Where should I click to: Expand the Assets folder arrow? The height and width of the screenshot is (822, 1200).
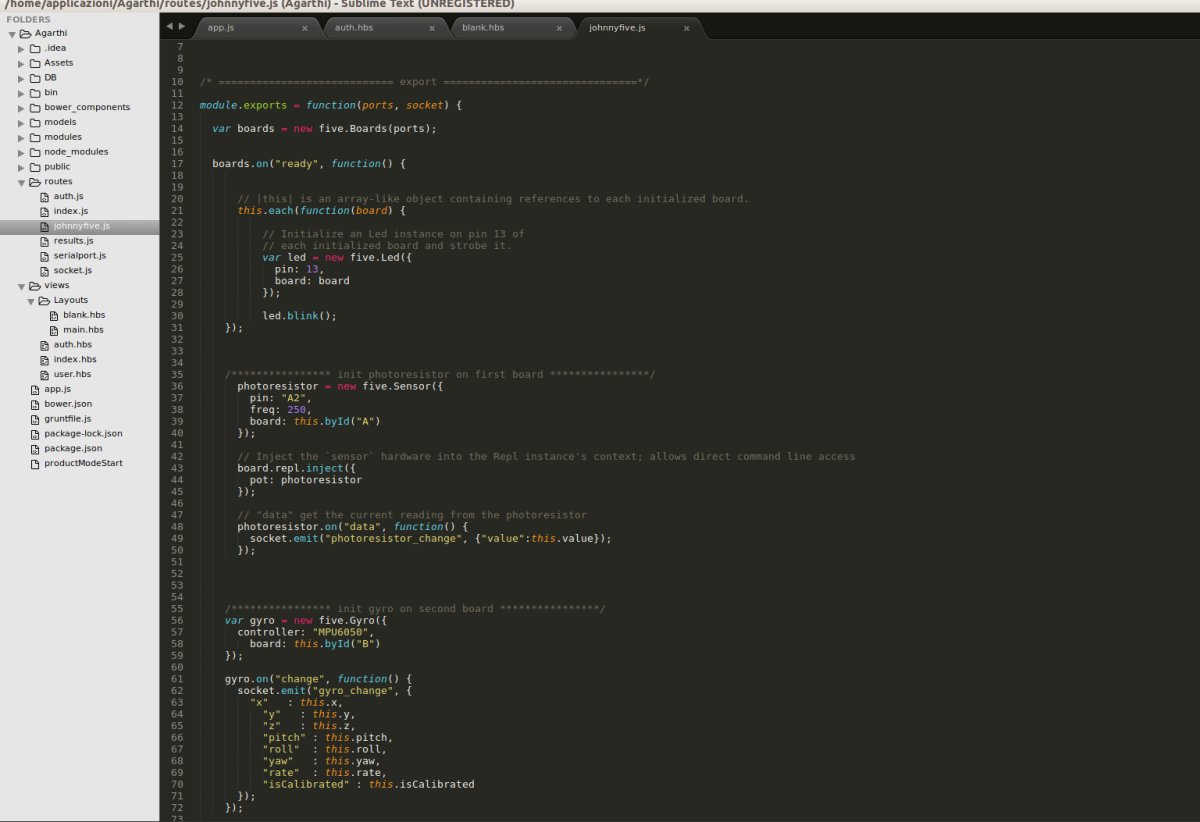22,63
